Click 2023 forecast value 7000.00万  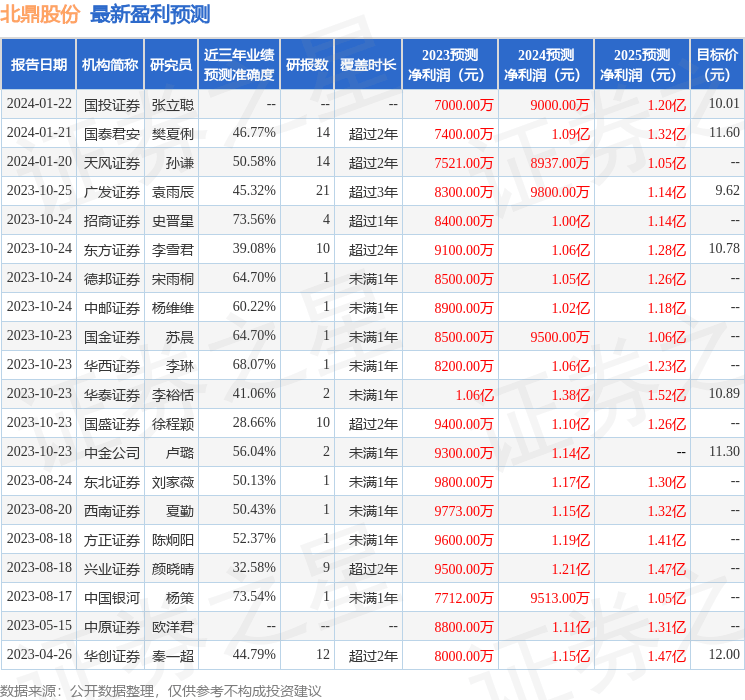coord(464,105)
